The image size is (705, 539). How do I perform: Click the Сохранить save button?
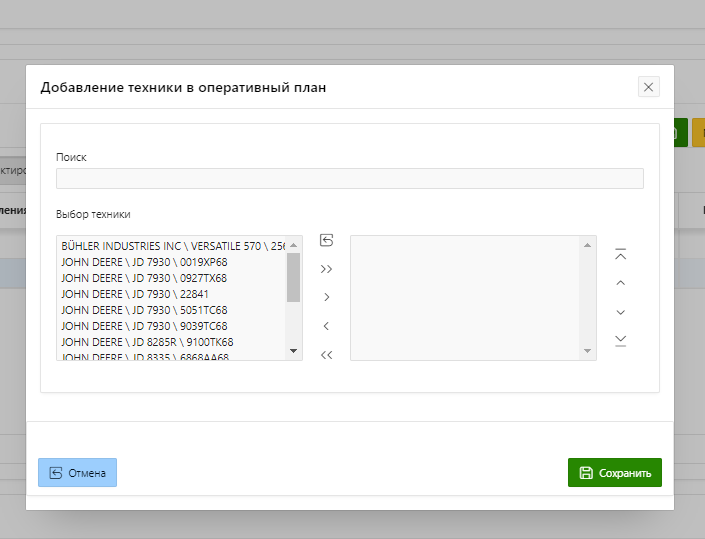[x=614, y=473]
